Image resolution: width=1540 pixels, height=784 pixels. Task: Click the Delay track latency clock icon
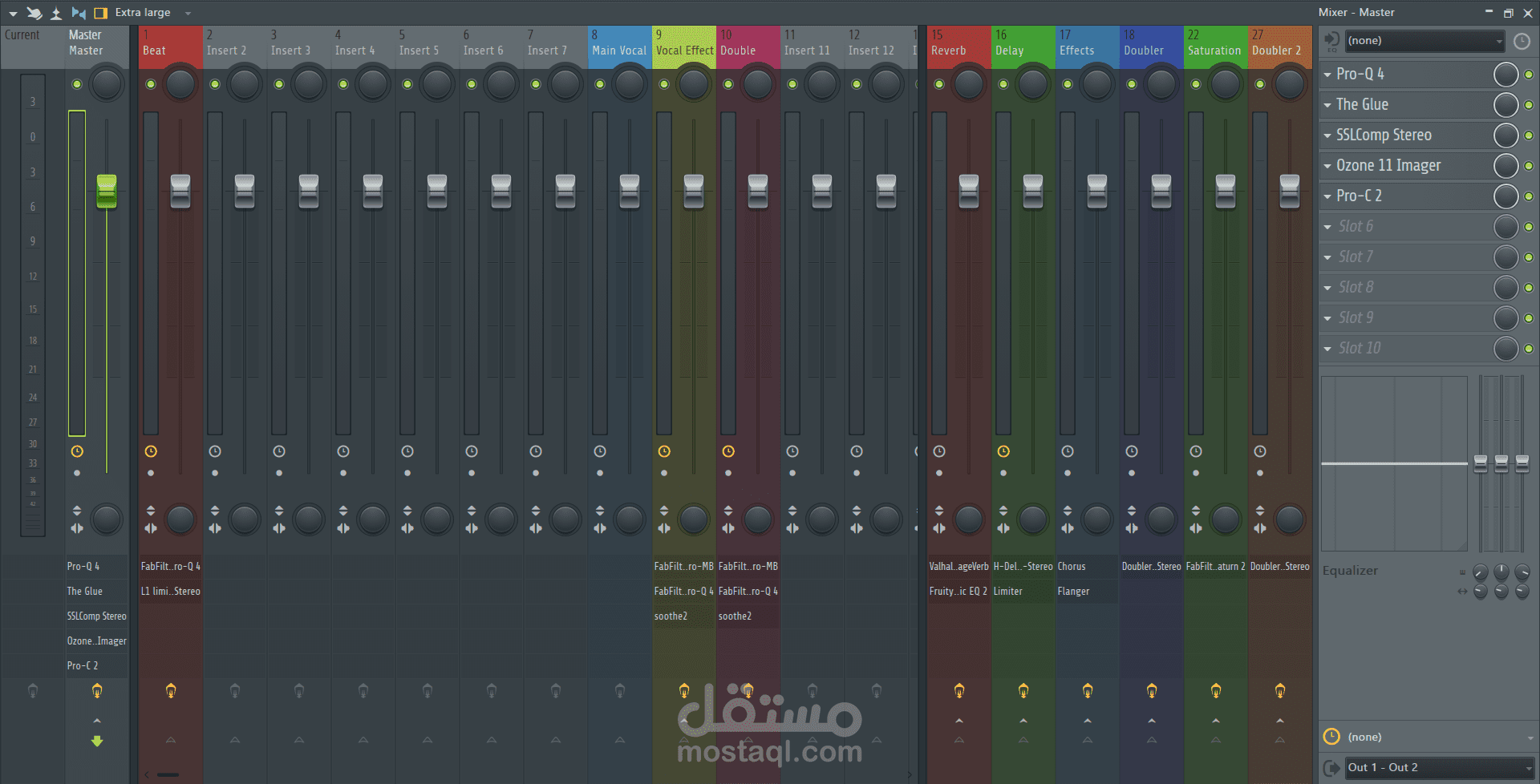point(1003,451)
